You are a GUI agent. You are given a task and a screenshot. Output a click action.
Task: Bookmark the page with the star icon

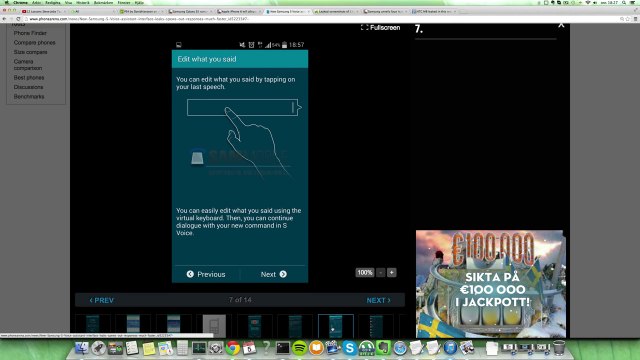tap(628, 19)
